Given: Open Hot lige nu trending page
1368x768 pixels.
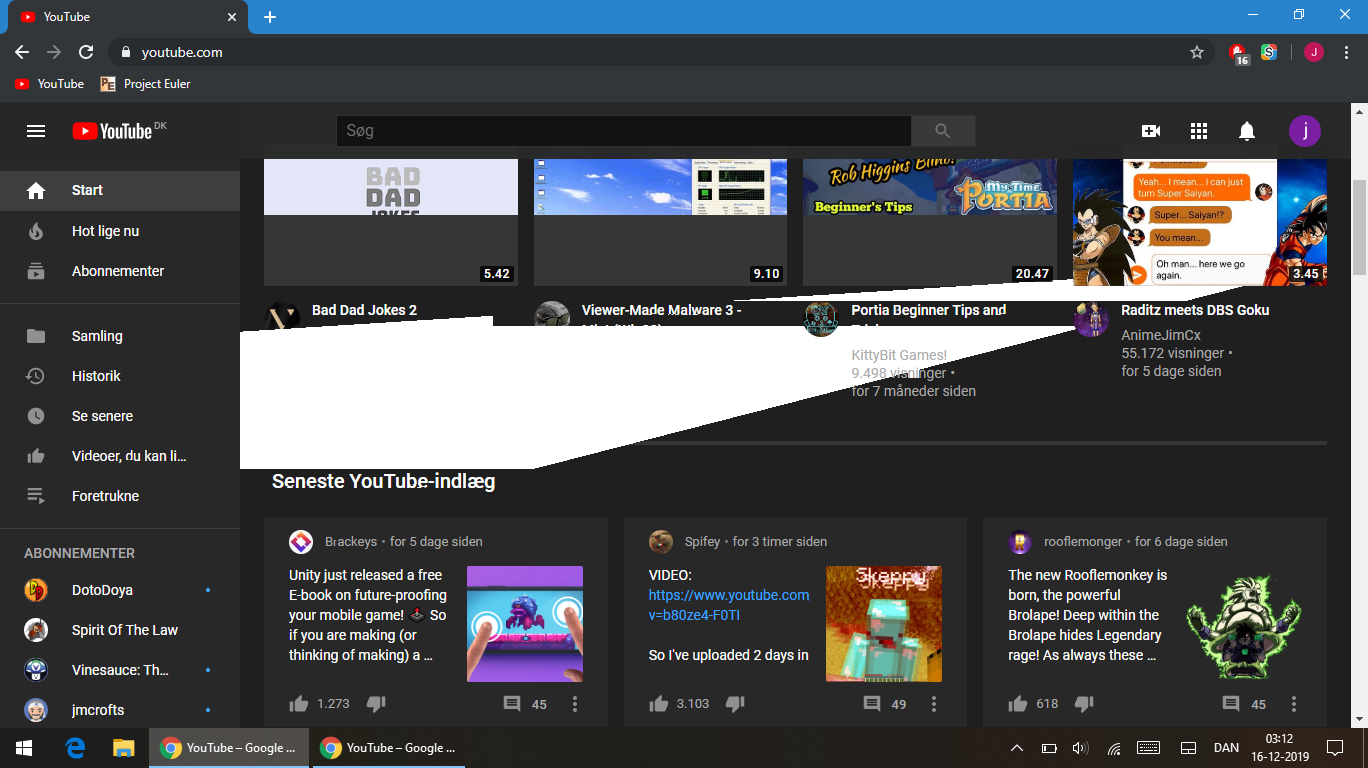Looking at the screenshot, I should pyautogui.click(x=120, y=231).
